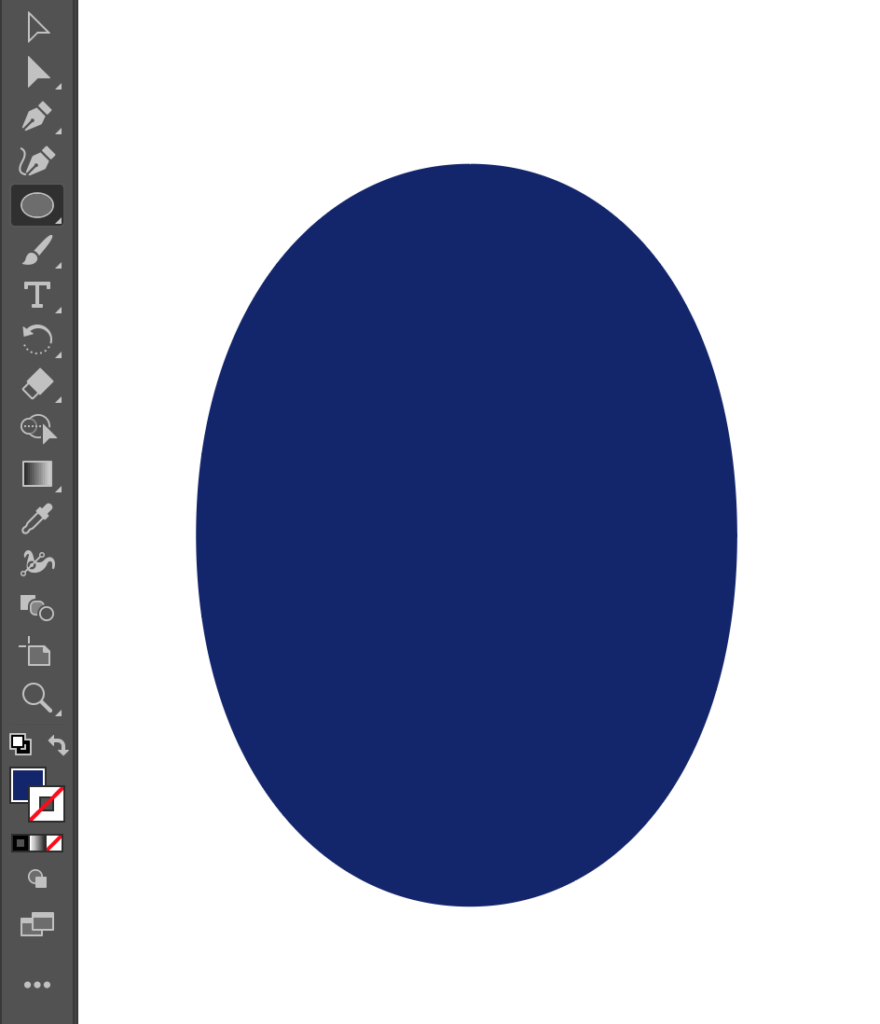
Task: Apply None mode button
Action: pos(54,843)
